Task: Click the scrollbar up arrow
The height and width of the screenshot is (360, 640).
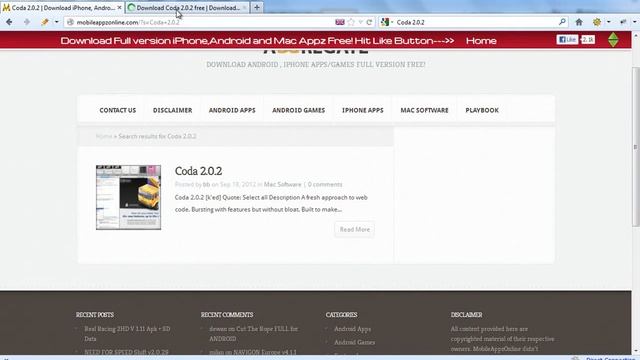Action: [x=636, y=36]
